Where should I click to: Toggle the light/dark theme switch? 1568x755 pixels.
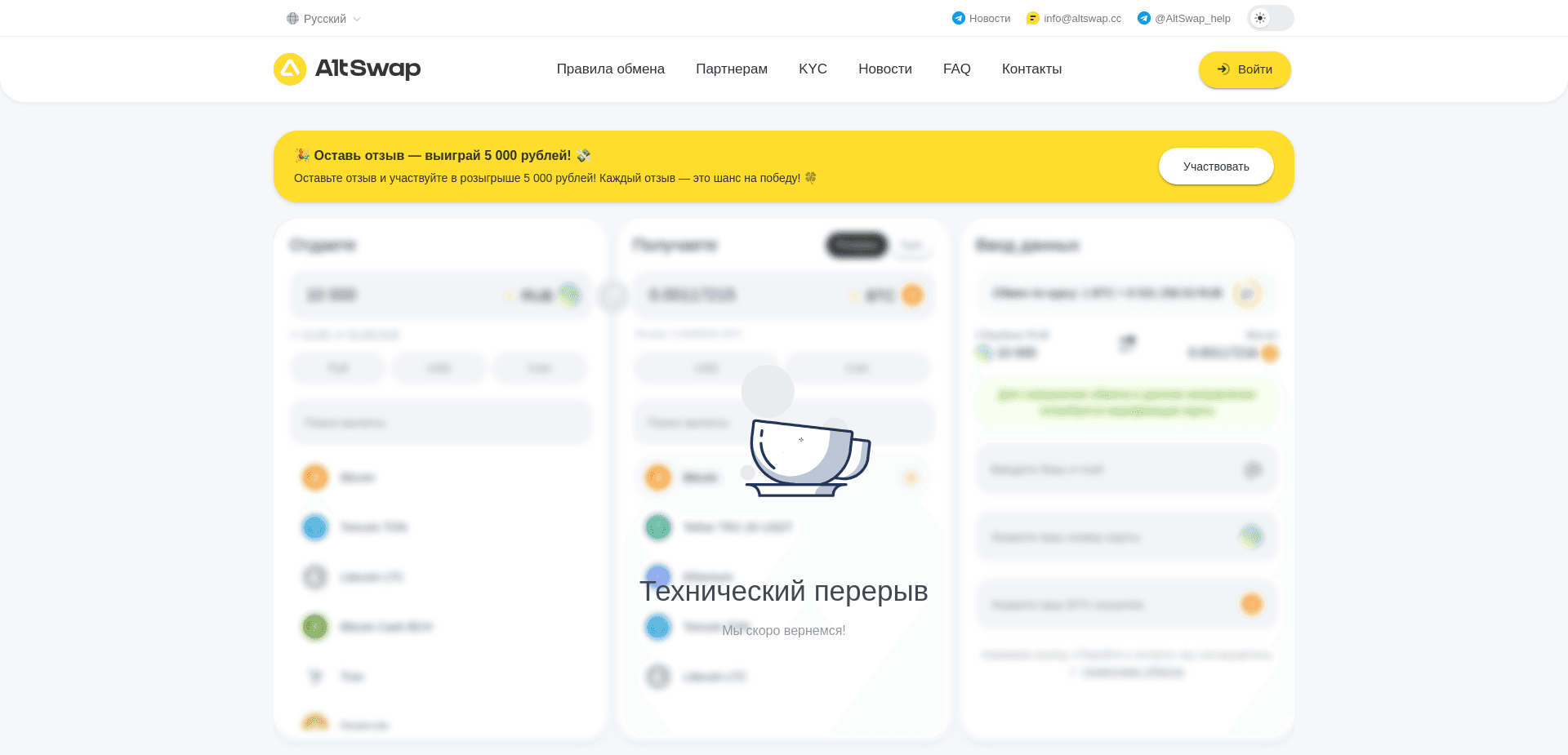[x=1270, y=18]
